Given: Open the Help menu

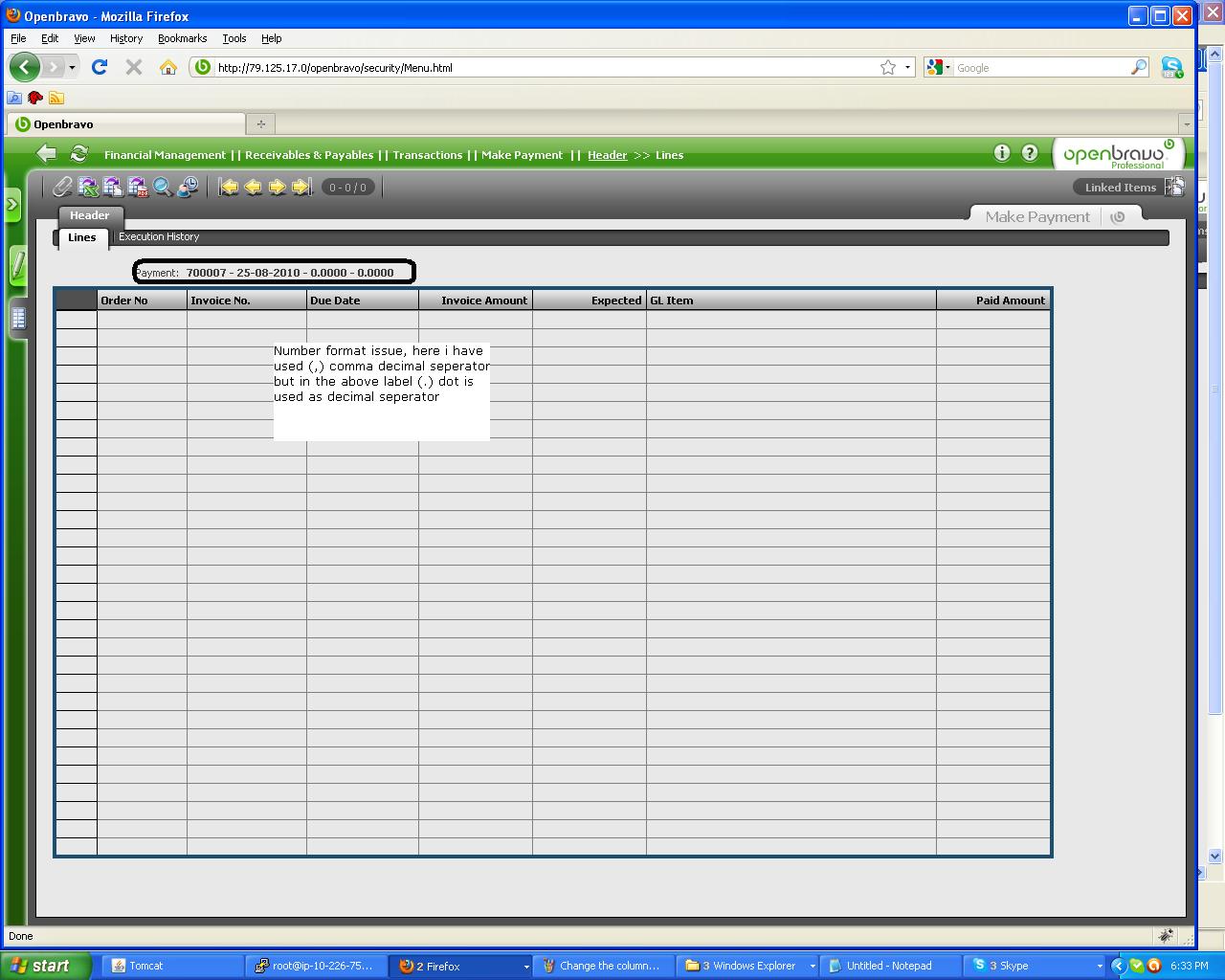Looking at the screenshot, I should click(272, 38).
